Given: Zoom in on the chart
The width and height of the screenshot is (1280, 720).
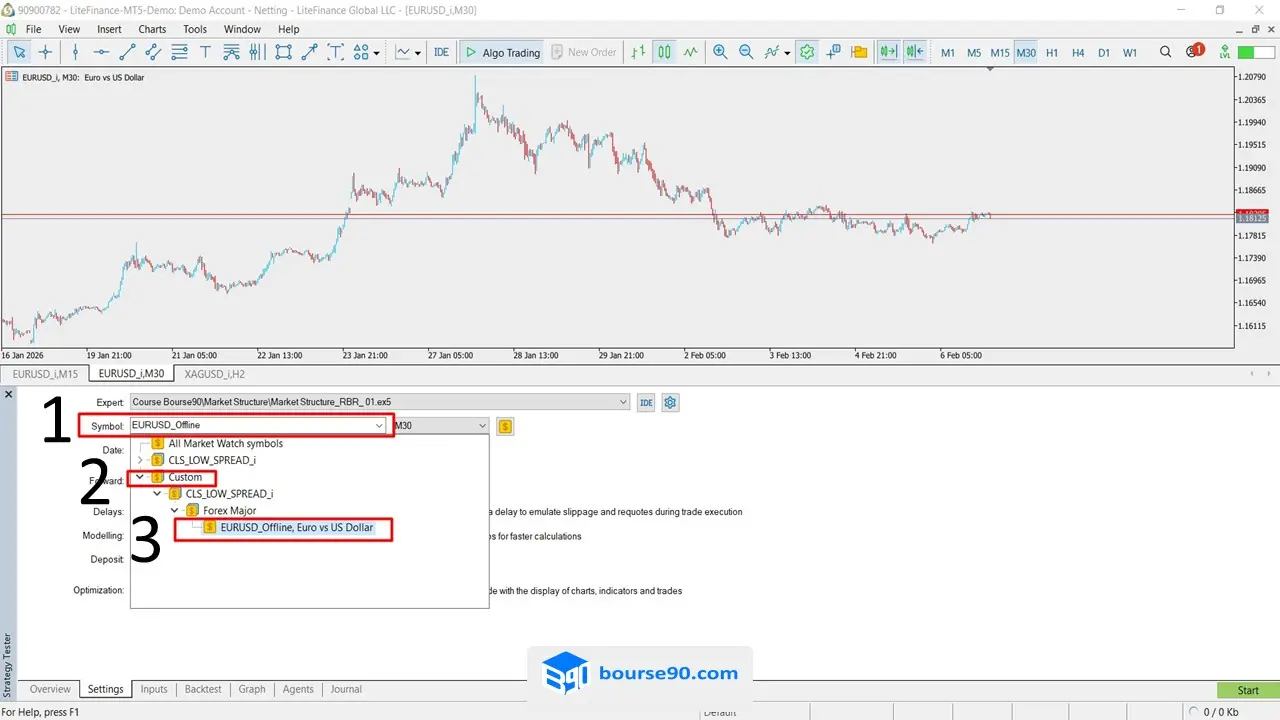Looking at the screenshot, I should (x=720, y=52).
